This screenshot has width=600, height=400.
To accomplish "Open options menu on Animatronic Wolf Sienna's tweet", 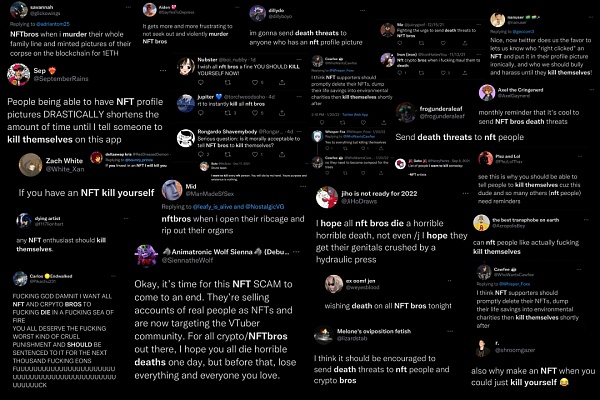I will pyautogui.click(x=297, y=252).
